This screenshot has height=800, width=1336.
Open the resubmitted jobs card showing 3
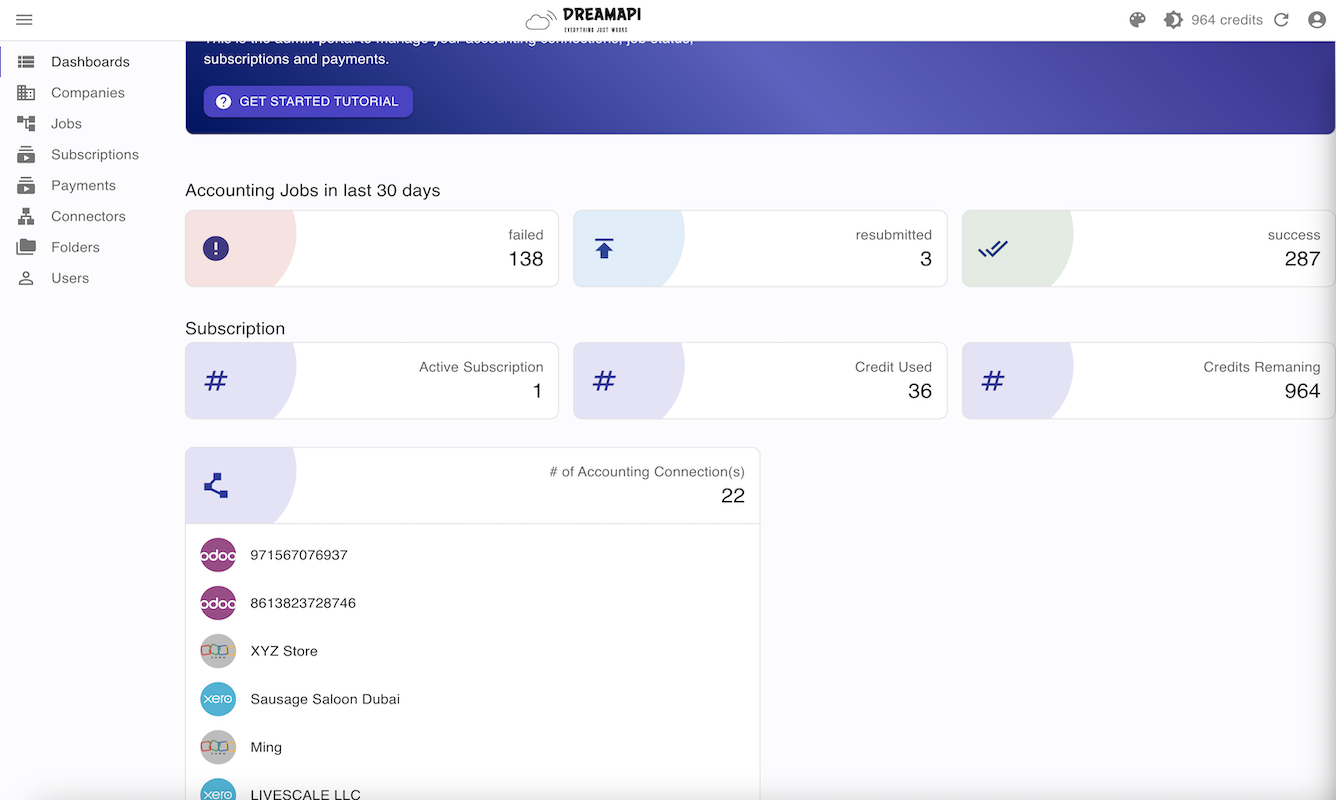[760, 248]
